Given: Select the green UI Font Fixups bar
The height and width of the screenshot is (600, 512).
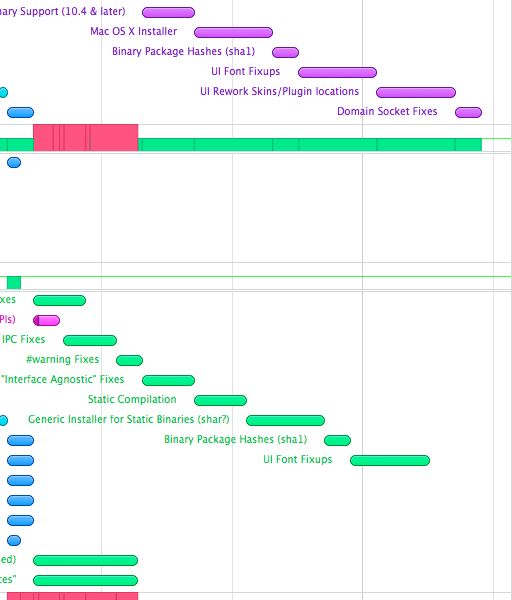Looking at the screenshot, I should click(390, 460).
